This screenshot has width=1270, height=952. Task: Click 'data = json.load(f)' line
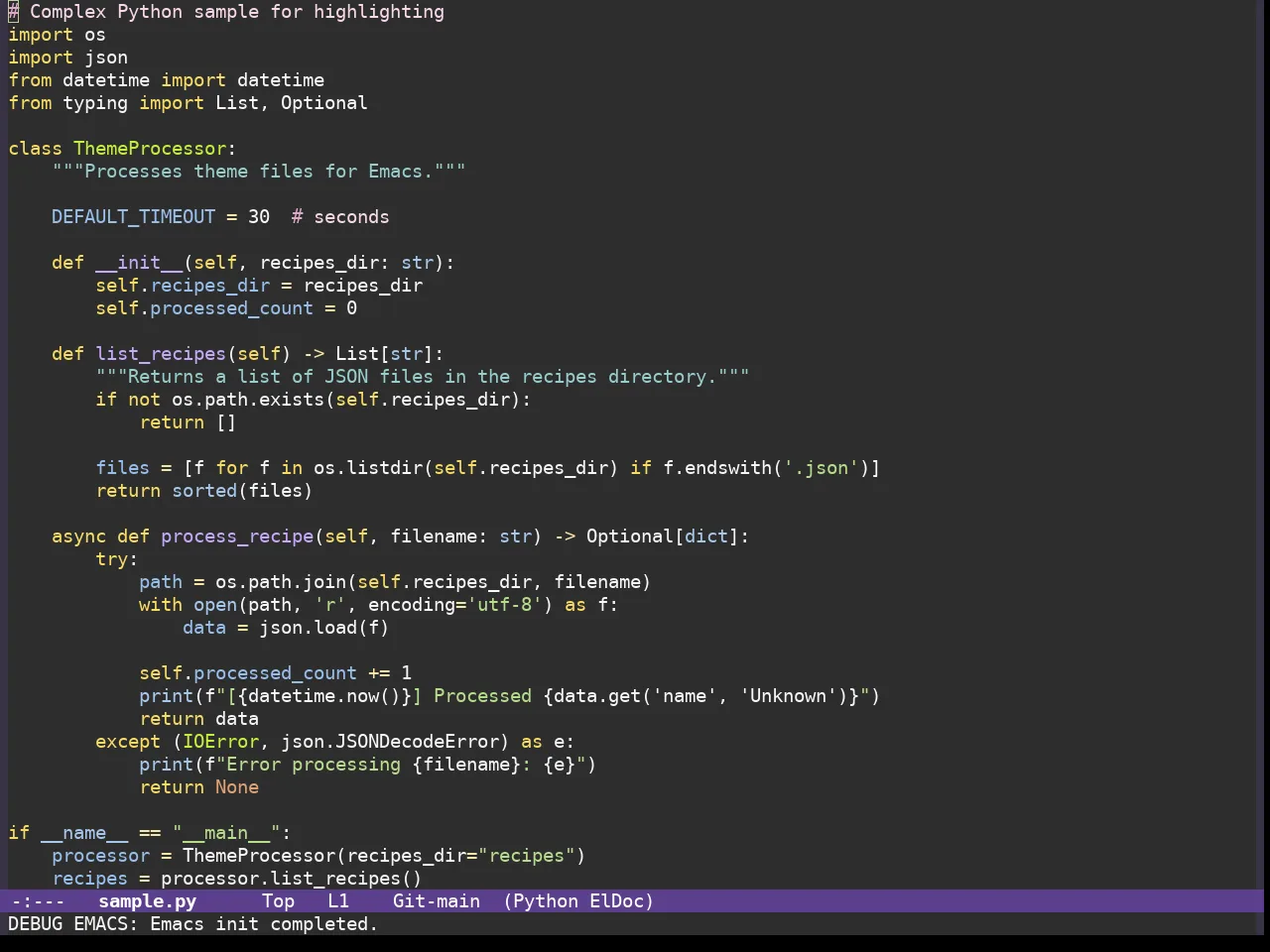[x=286, y=628]
